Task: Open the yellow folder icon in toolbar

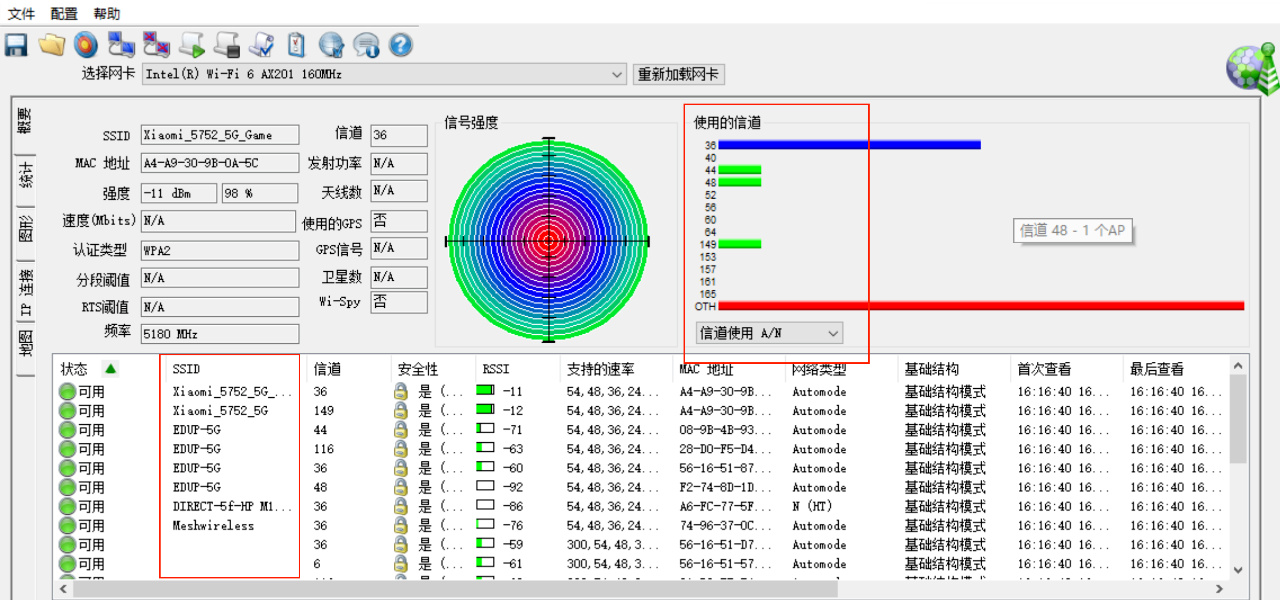Action: tap(51, 45)
